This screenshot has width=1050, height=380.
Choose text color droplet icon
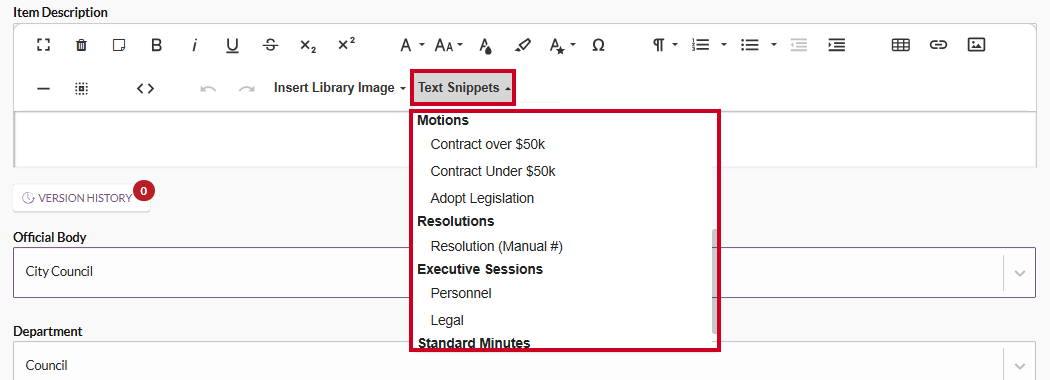coord(485,45)
